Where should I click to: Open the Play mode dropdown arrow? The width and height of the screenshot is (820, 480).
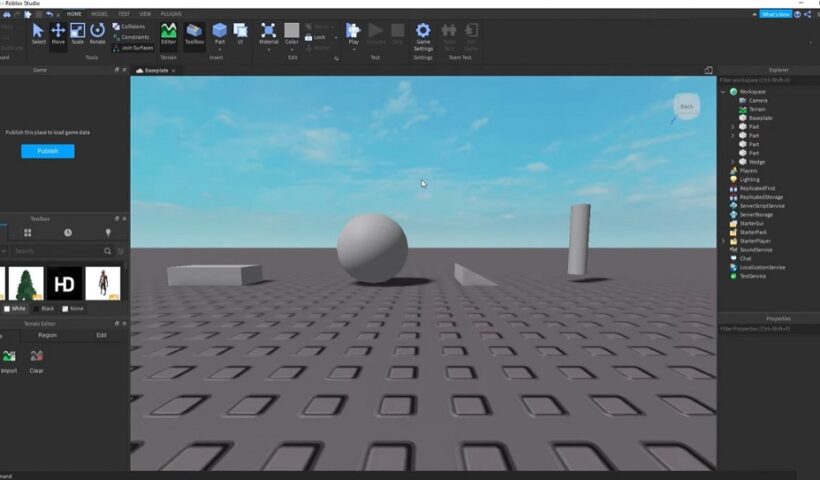(x=354, y=50)
